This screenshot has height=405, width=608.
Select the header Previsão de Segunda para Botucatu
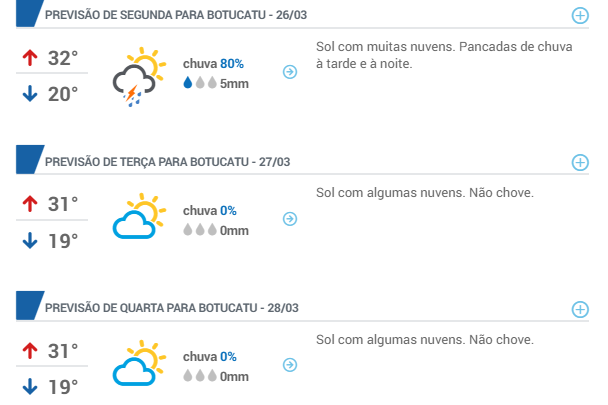[176, 15]
